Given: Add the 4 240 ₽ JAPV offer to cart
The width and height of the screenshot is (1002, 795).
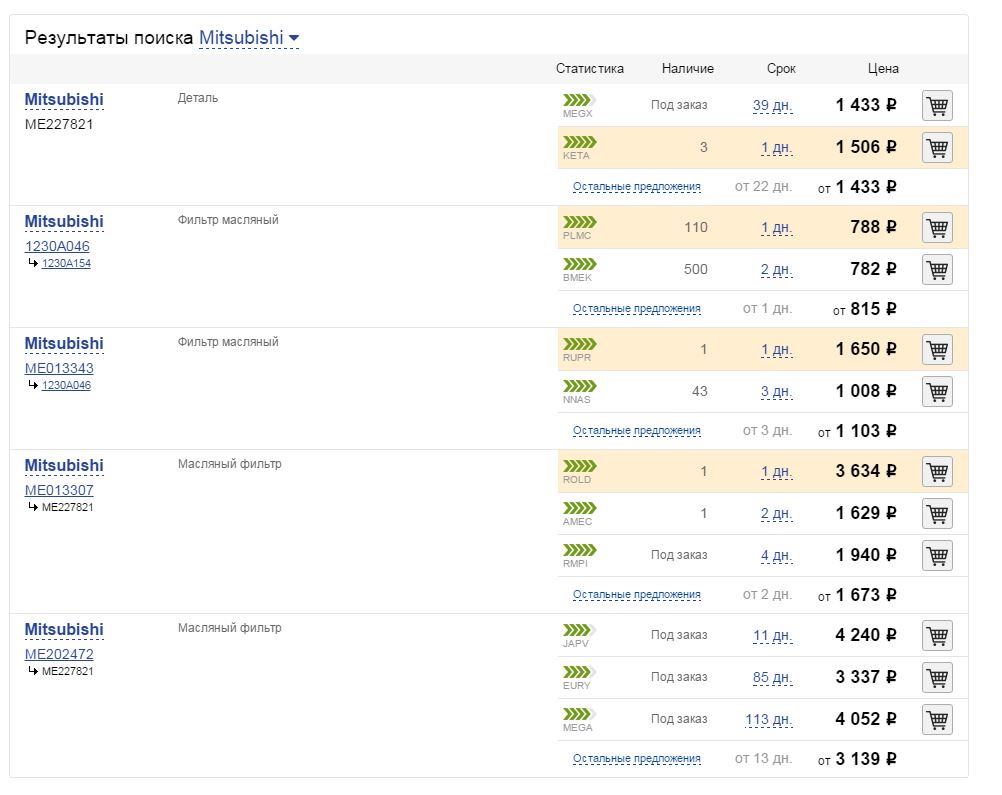Looking at the screenshot, I should [x=937, y=635].
